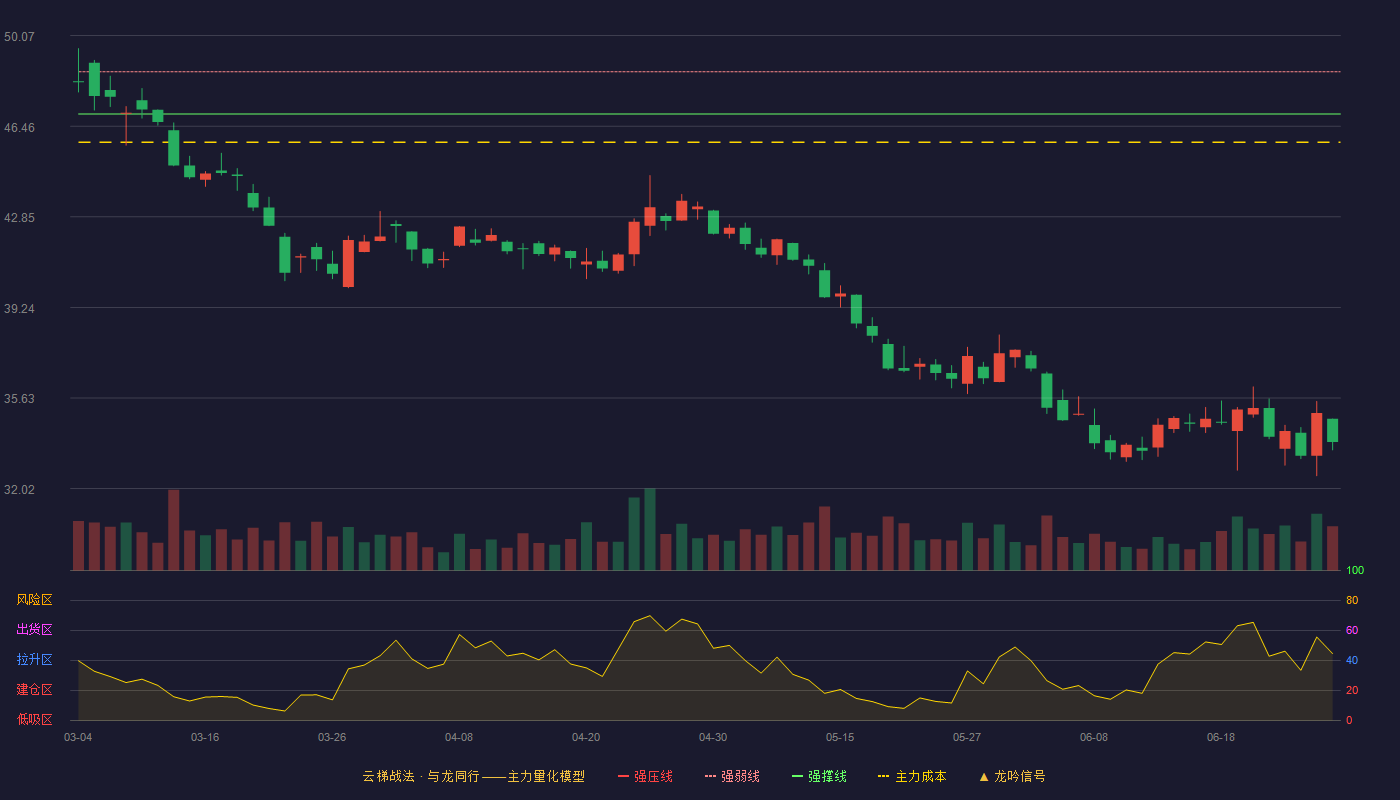Toggle the 强撑线 legend entry
The height and width of the screenshot is (800, 1400).
click(x=819, y=776)
